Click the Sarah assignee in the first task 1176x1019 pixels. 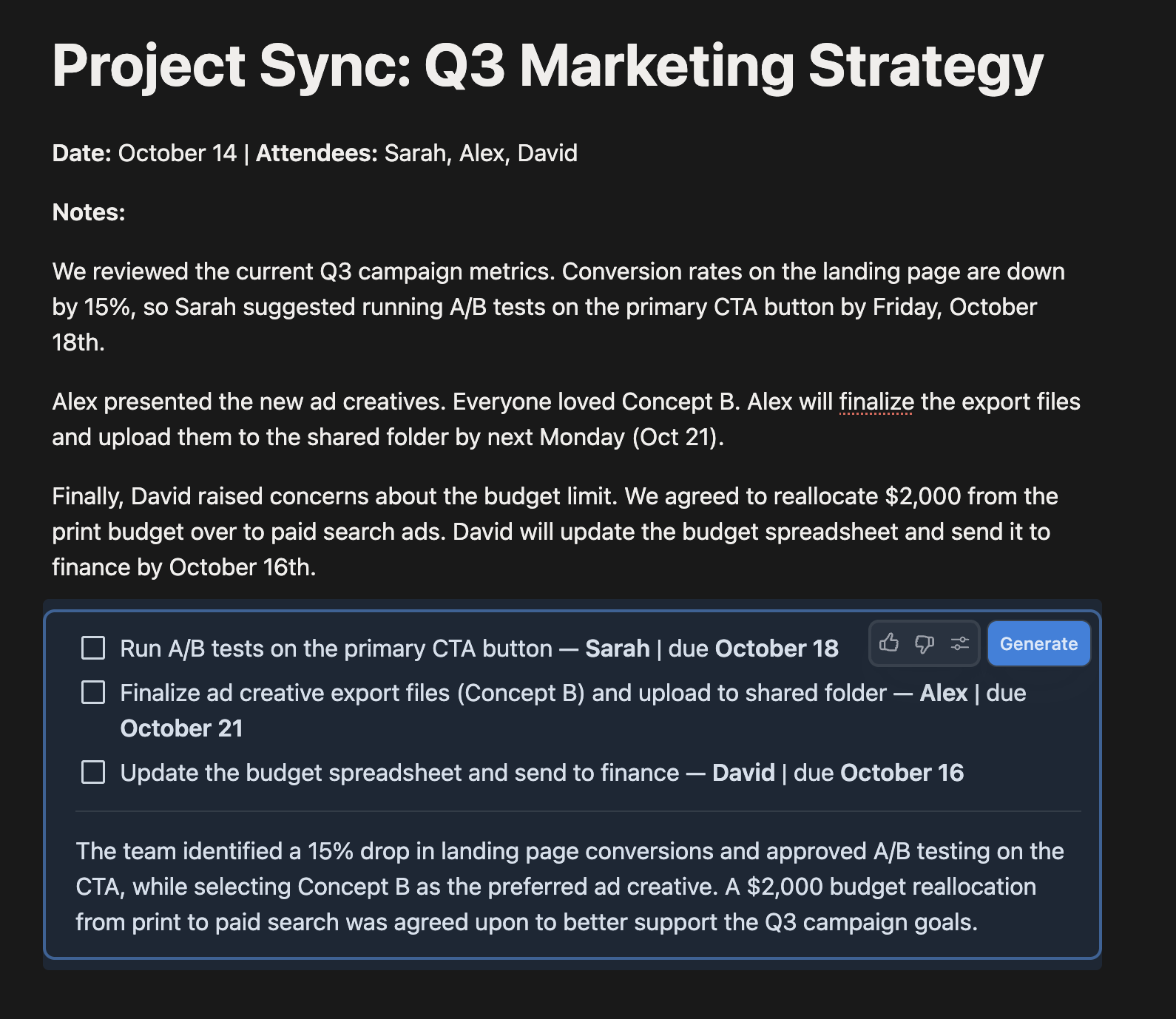click(618, 649)
